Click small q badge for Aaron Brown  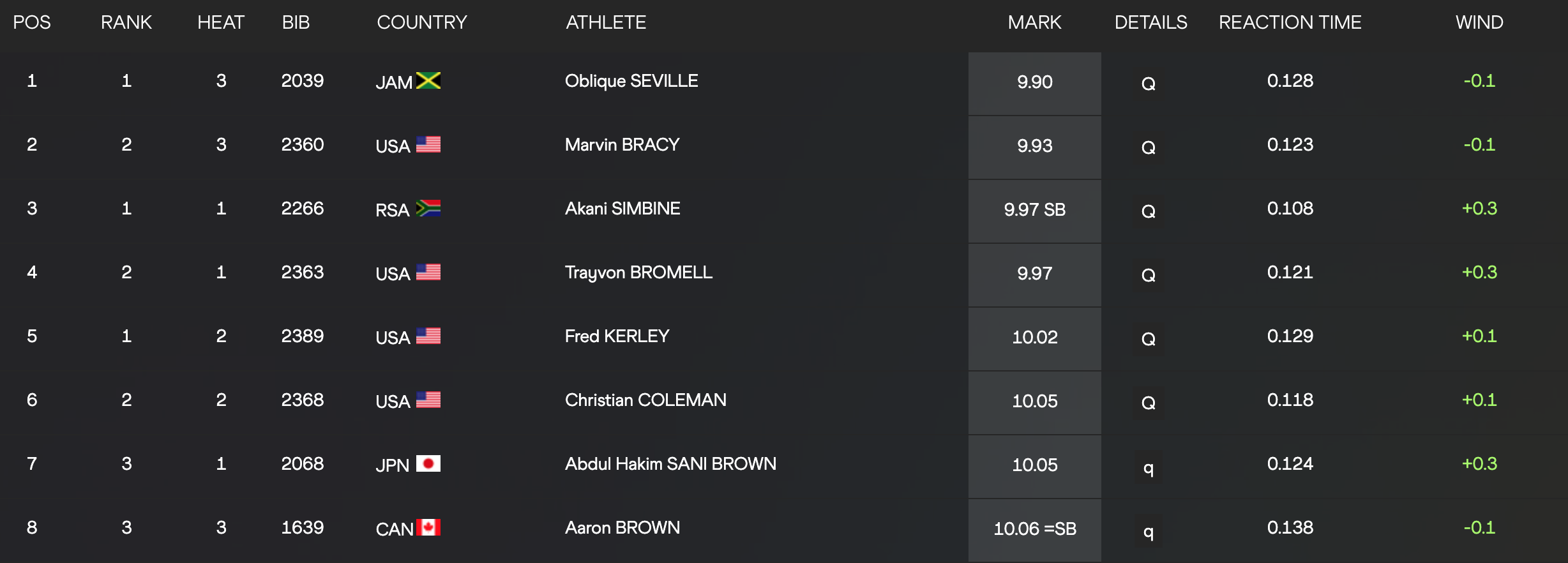(x=1148, y=531)
